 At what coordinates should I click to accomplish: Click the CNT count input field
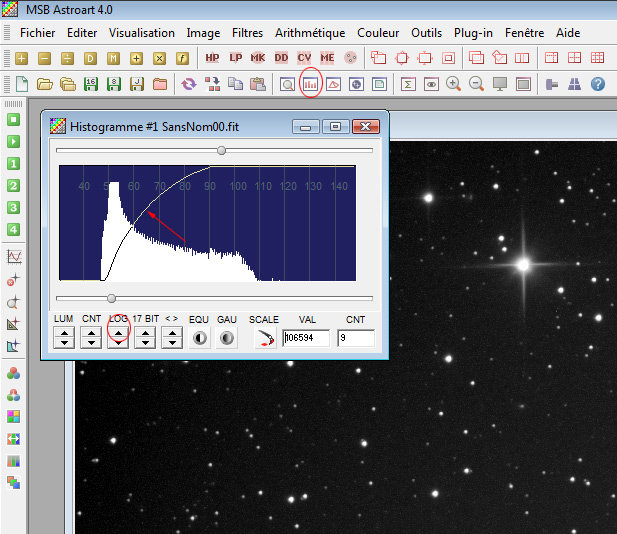pos(356,338)
